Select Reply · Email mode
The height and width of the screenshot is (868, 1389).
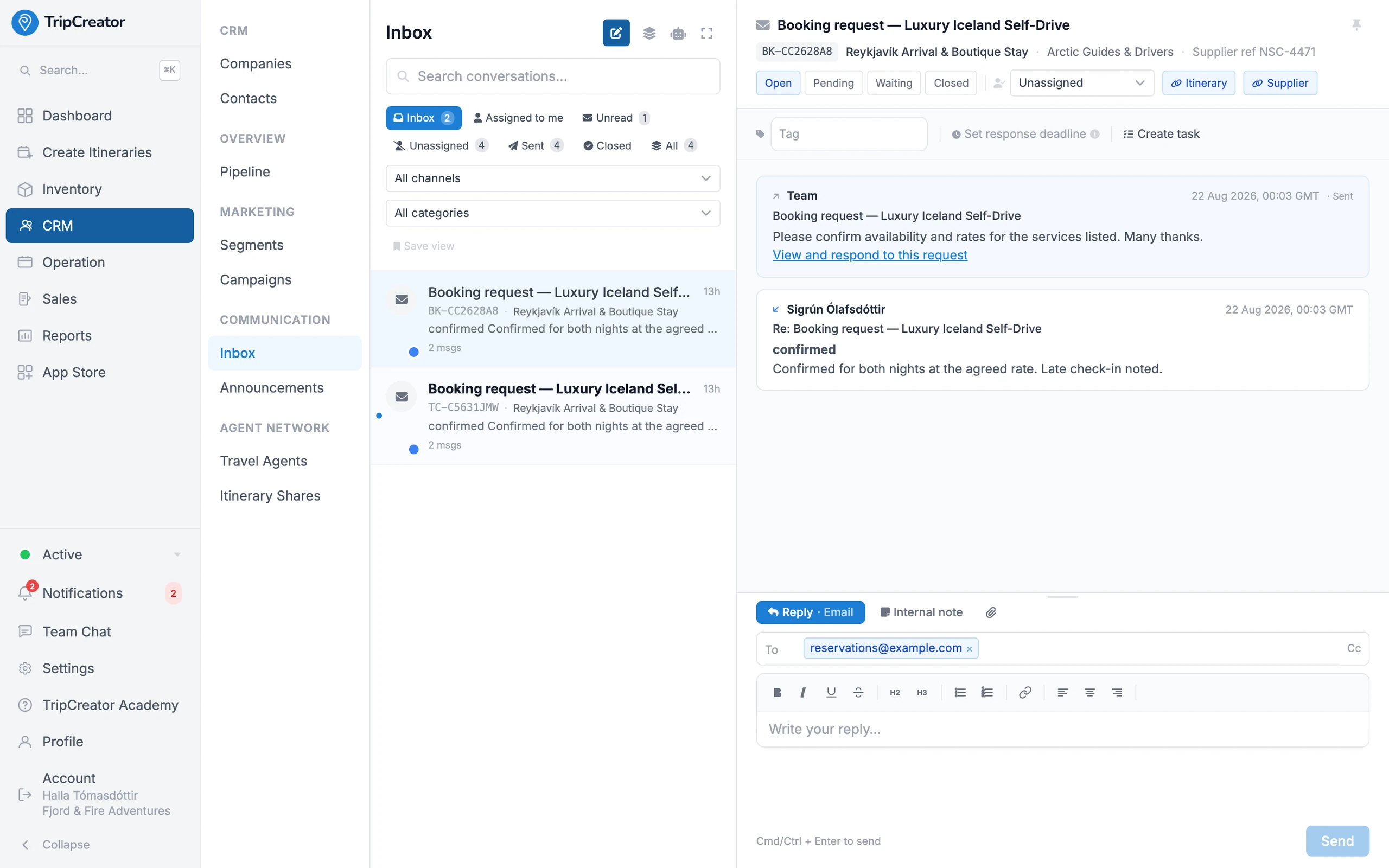pos(810,612)
